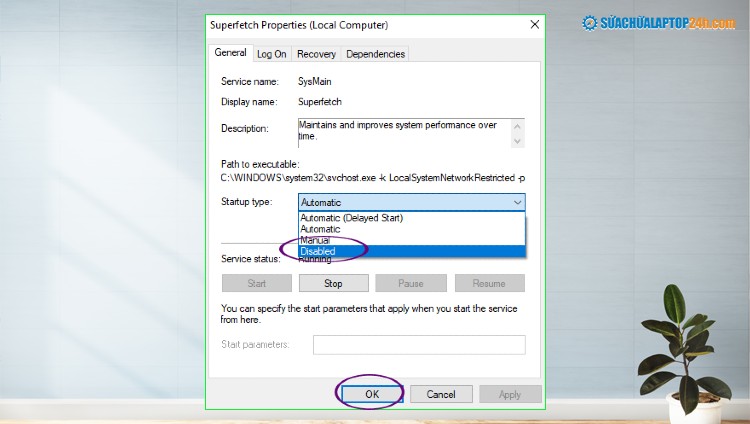Click the Superfetch display name text
750x424 pixels.
320,101
